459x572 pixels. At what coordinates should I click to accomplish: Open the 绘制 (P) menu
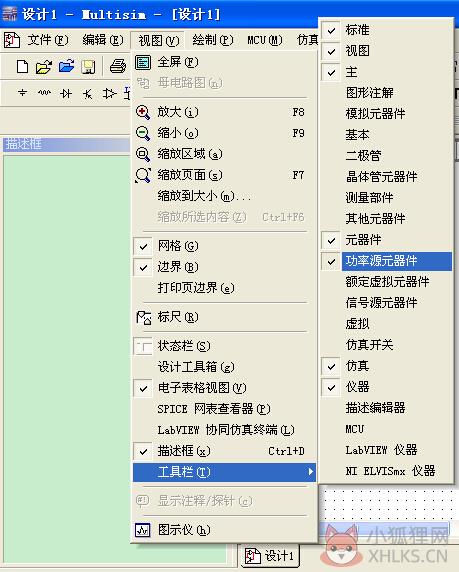[213, 40]
